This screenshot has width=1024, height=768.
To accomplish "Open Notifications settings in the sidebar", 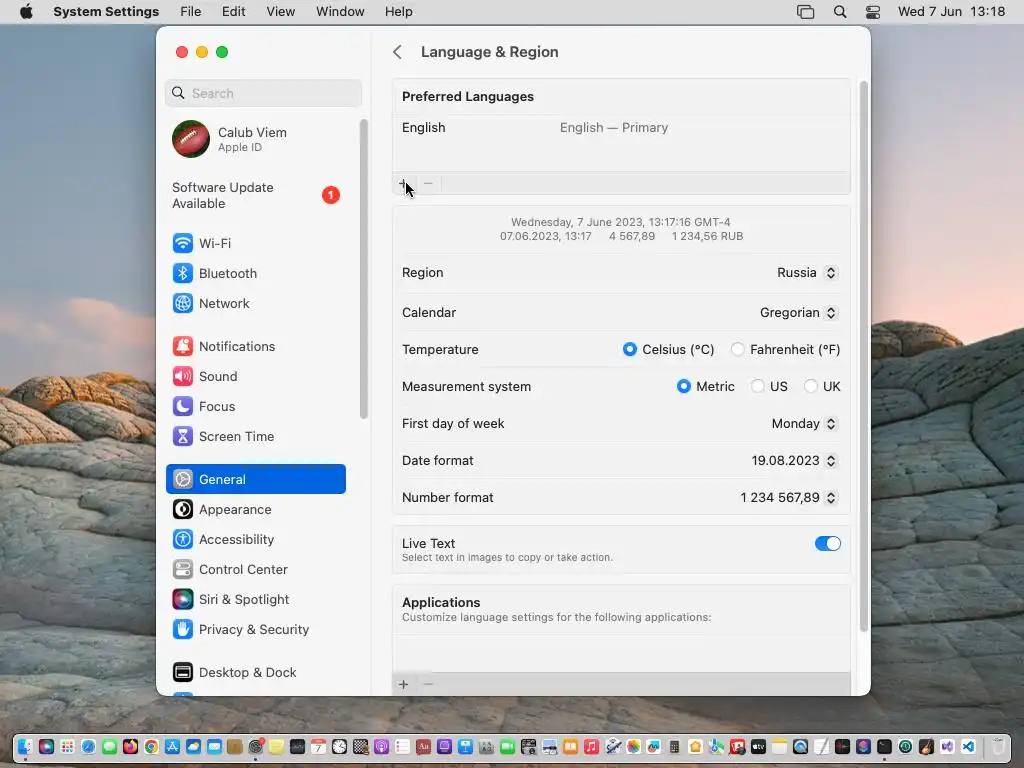I will [255, 346].
